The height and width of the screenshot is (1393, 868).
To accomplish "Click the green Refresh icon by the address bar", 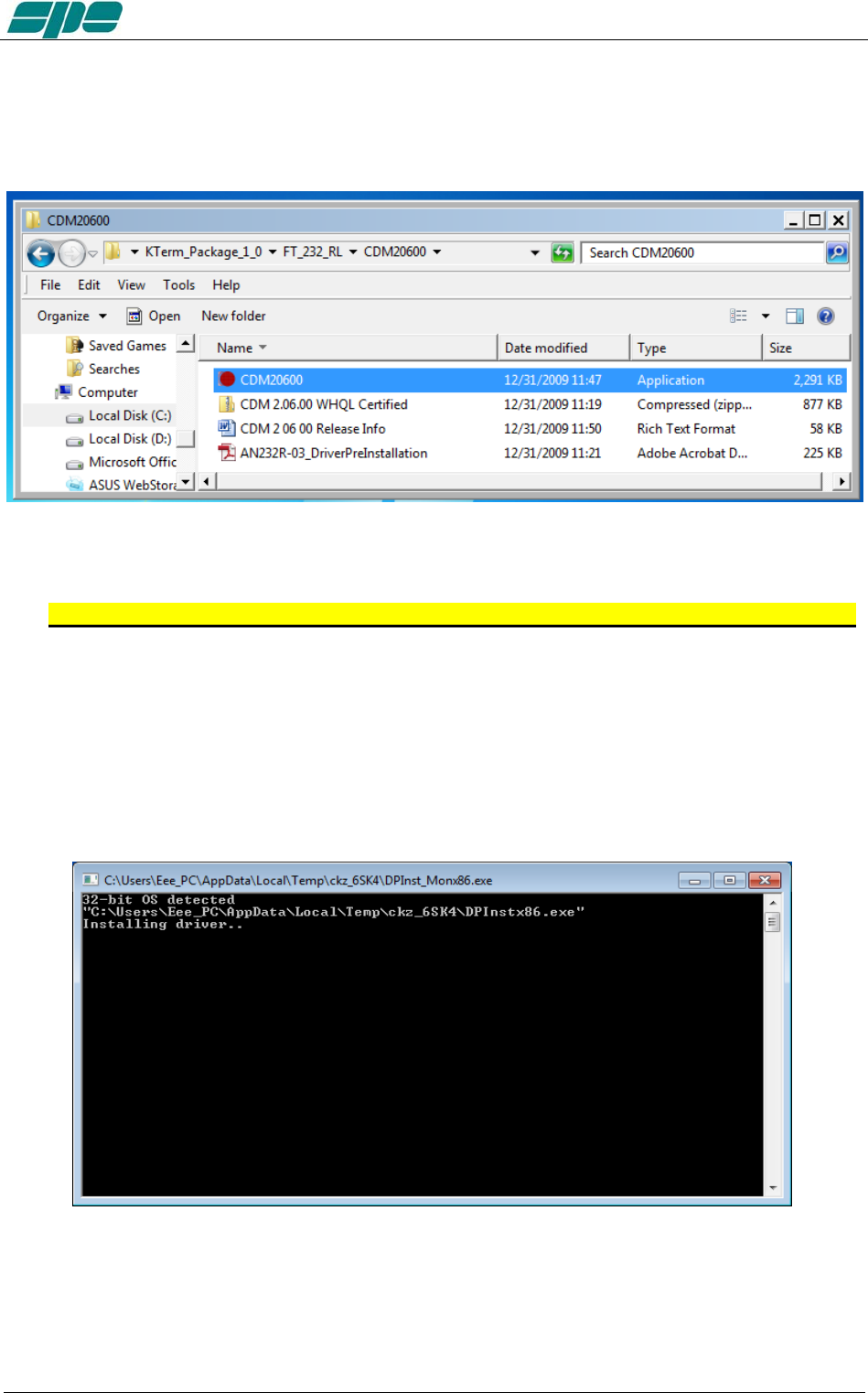I will pyautogui.click(x=563, y=252).
